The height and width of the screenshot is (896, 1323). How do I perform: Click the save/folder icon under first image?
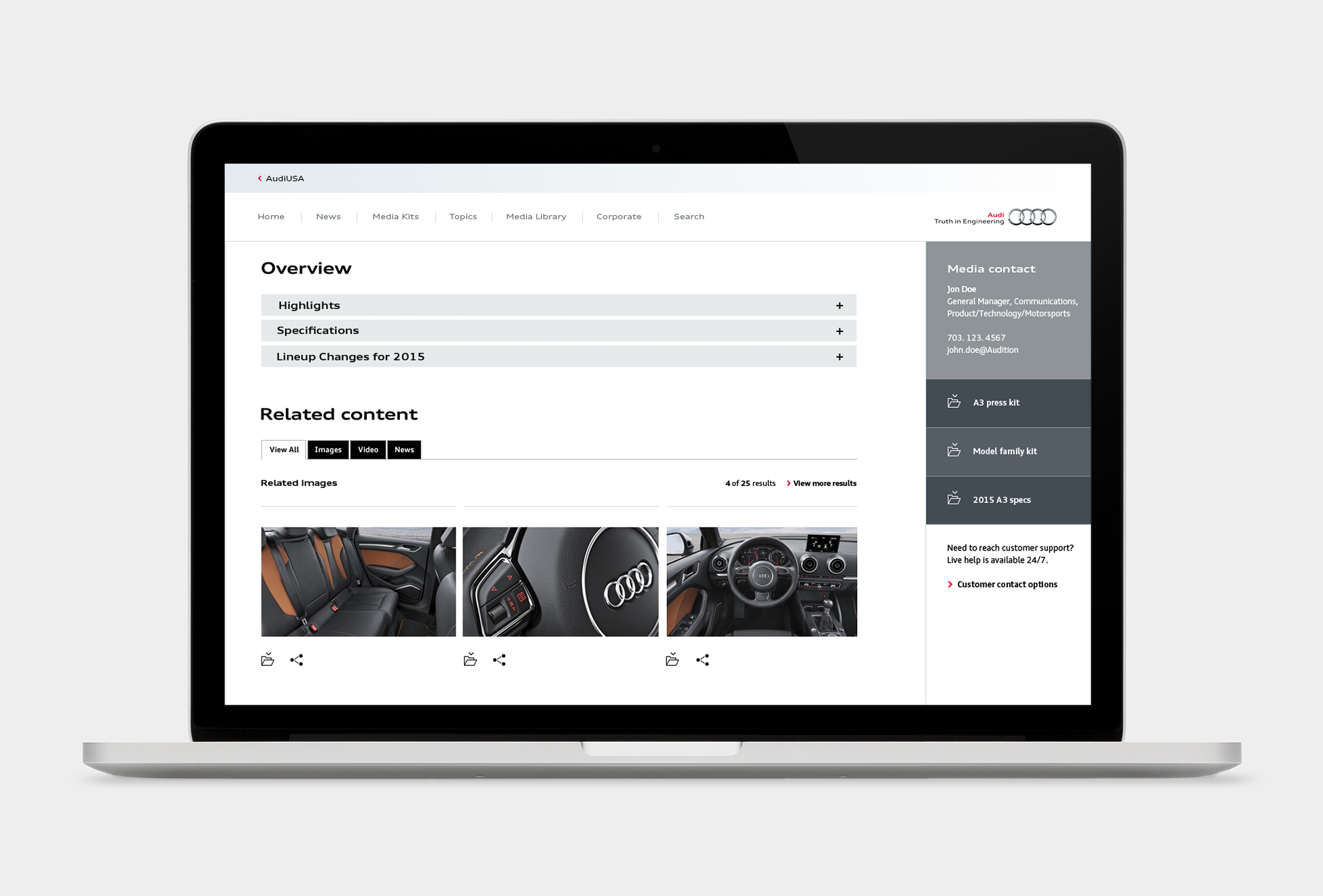[269, 659]
